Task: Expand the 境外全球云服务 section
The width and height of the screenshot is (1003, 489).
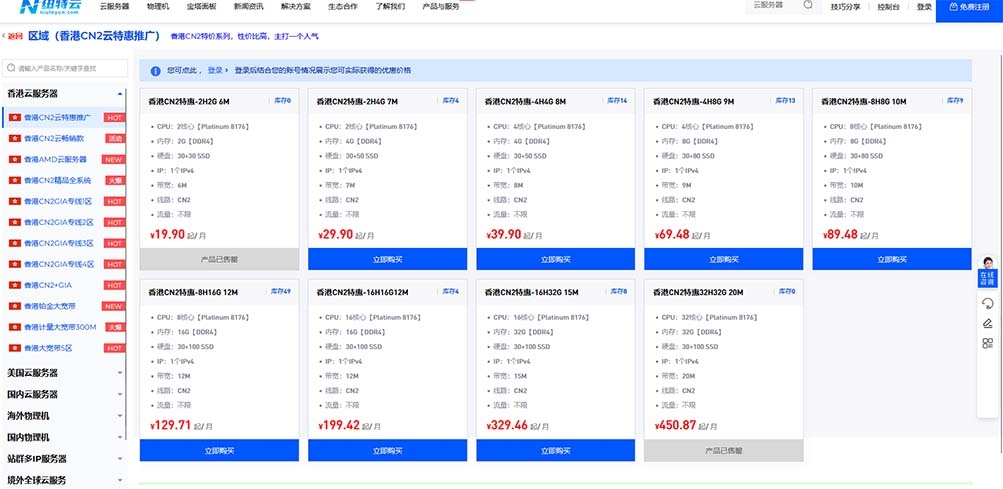Action: 120,480
